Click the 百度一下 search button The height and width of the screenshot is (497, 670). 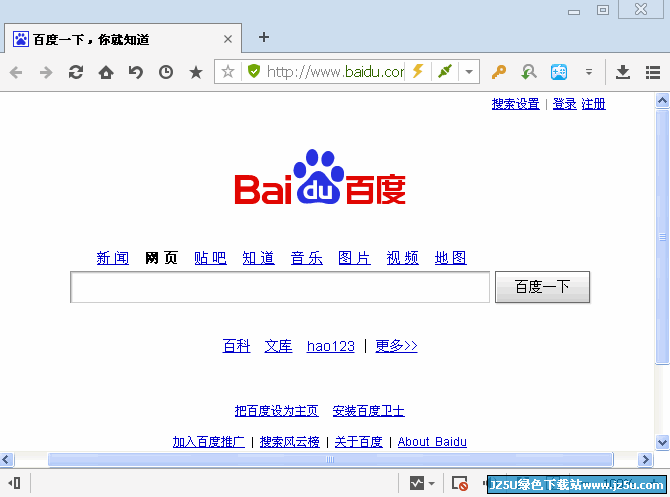click(x=542, y=287)
